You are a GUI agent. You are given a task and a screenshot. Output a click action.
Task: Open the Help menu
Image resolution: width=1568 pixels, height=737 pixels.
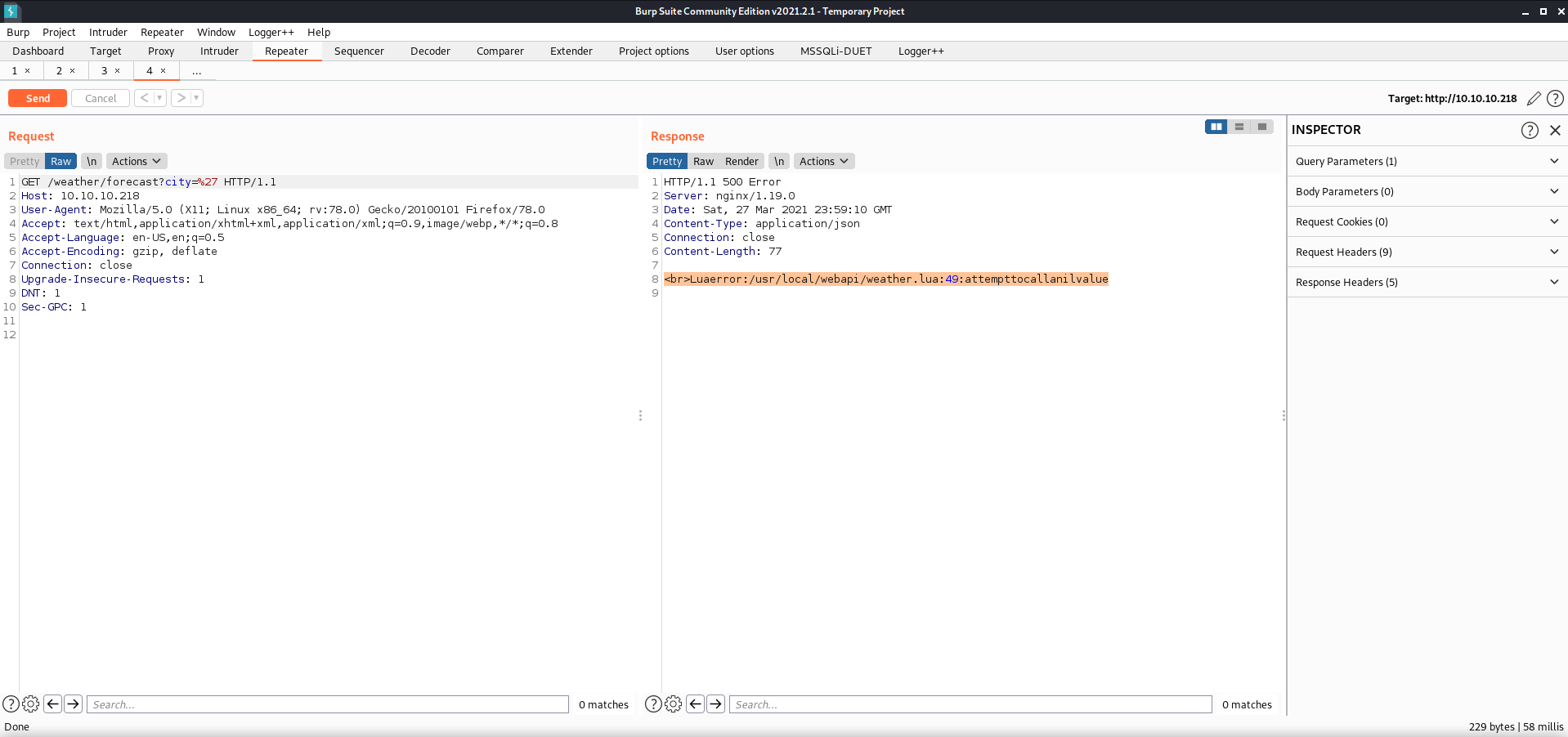[319, 32]
